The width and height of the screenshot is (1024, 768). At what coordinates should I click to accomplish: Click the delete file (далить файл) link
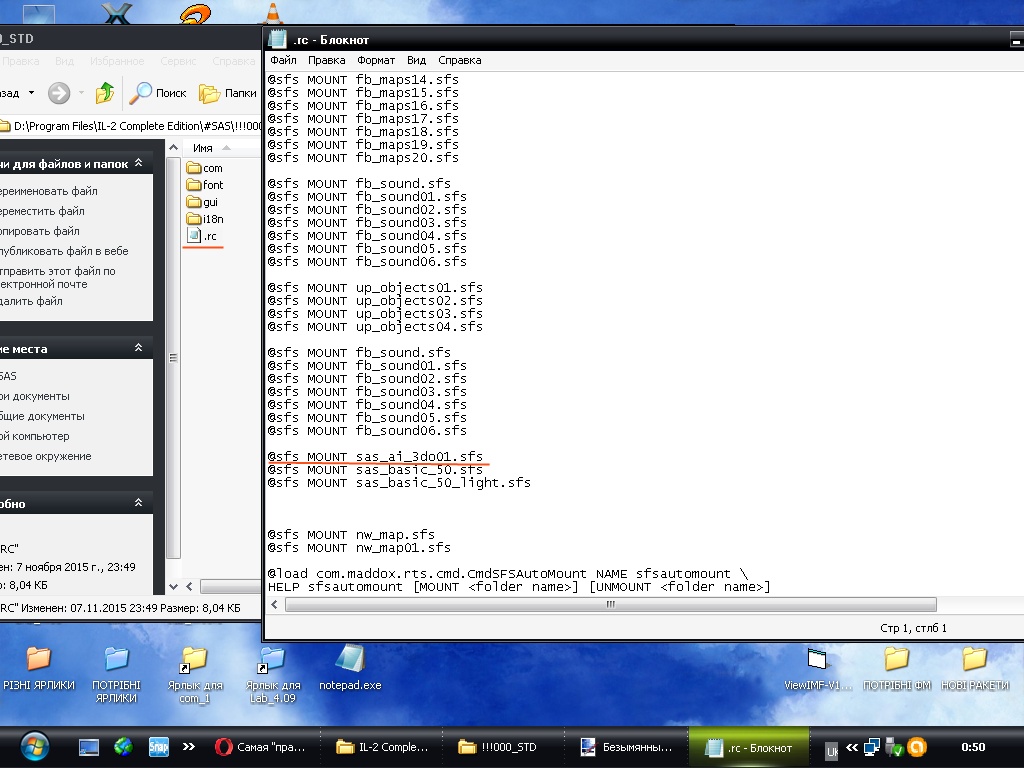(32, 301)
